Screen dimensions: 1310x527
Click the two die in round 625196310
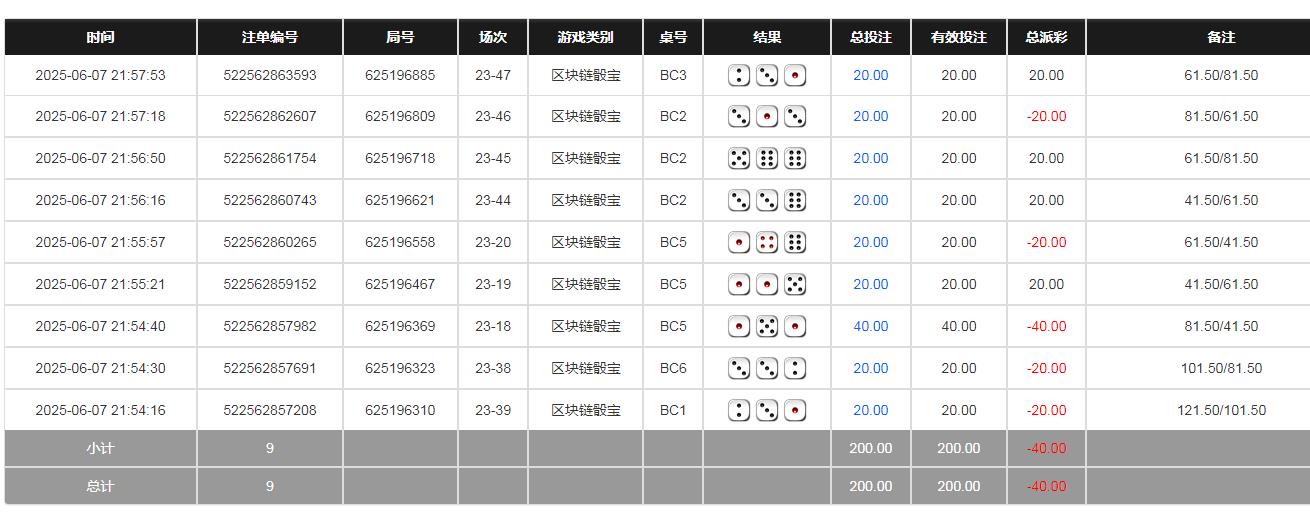coord(739,410)
